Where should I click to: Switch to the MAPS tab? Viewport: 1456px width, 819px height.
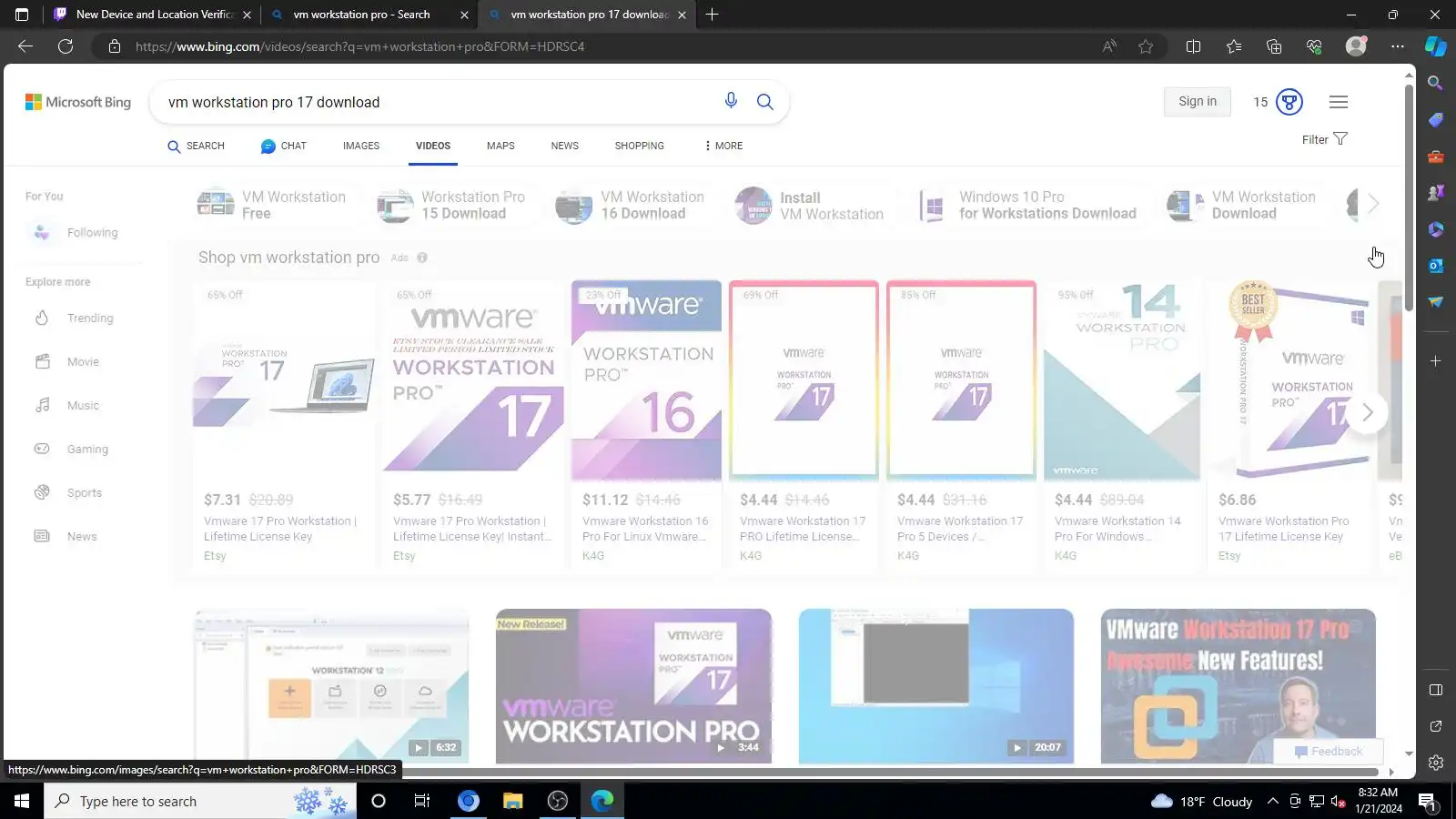(500, 146)
